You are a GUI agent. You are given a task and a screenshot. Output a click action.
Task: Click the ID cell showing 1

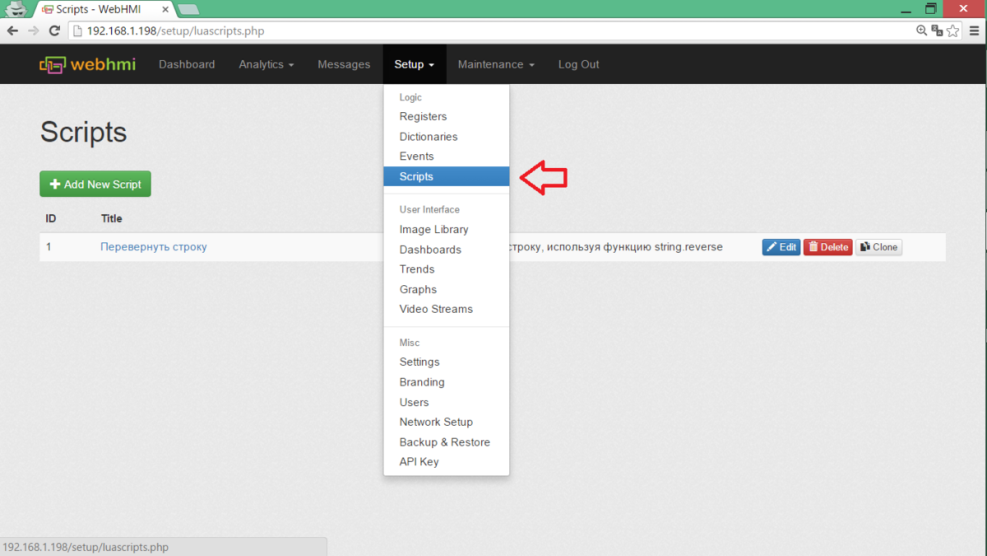coord(48,247)
